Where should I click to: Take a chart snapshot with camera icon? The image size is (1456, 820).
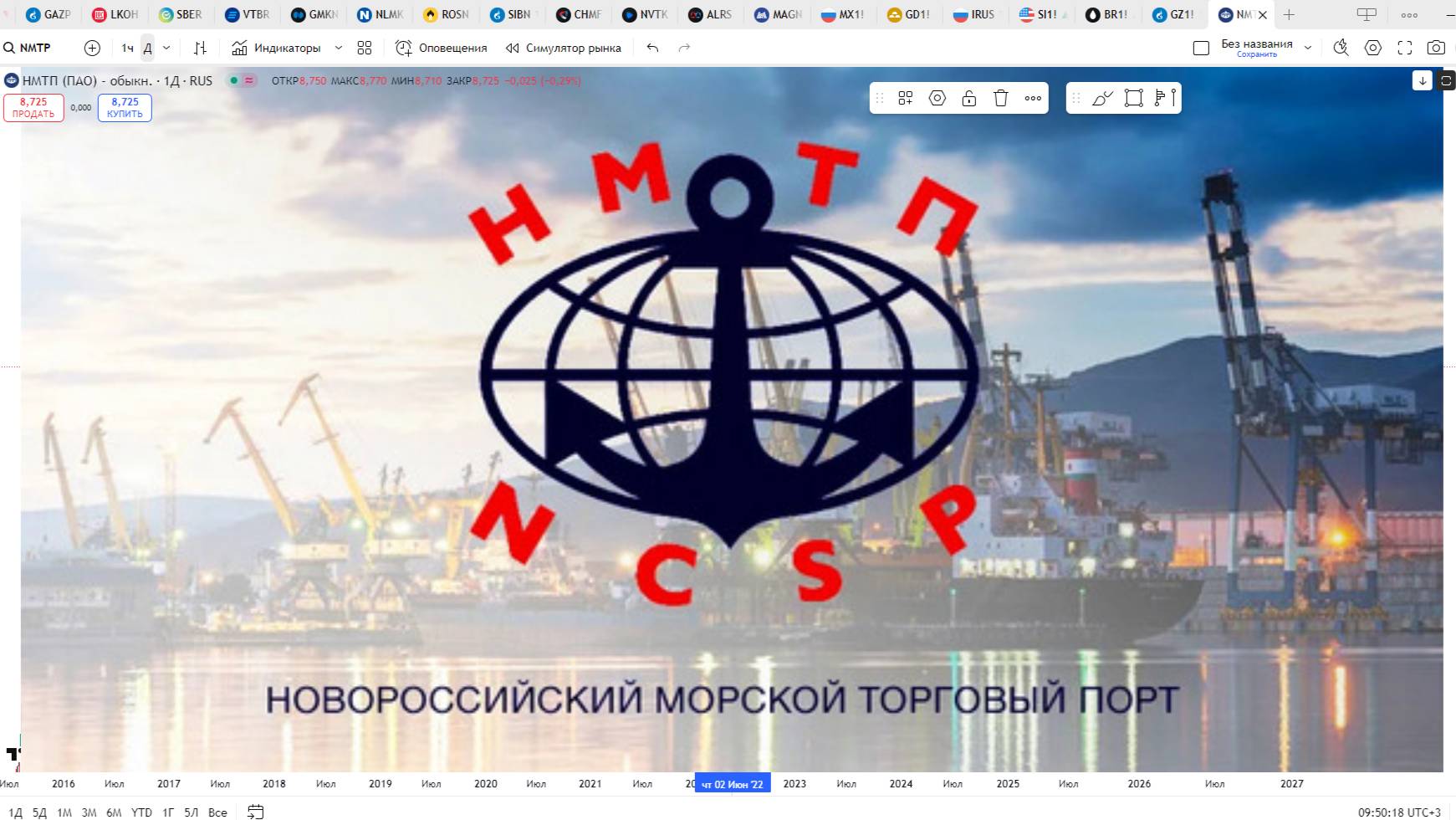tap(1436, 48)
